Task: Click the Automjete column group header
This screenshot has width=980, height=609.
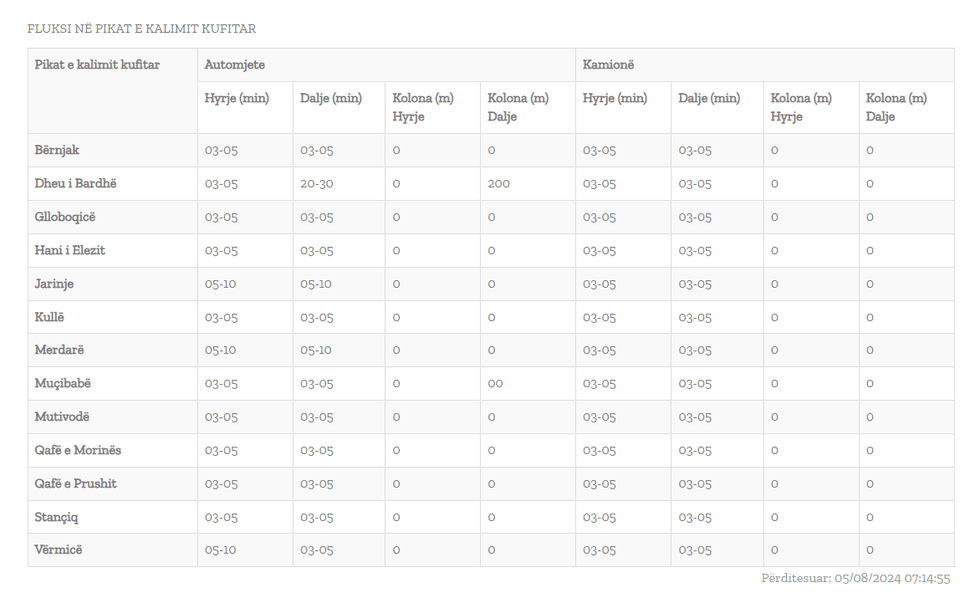Action: (235, 65)
